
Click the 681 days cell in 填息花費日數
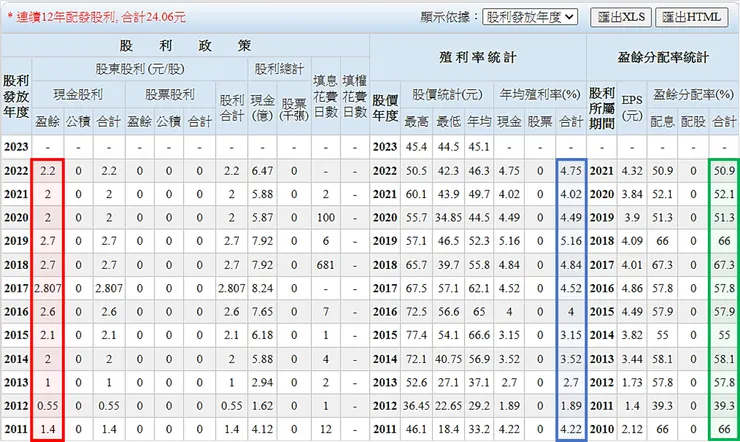click(325, 265)
